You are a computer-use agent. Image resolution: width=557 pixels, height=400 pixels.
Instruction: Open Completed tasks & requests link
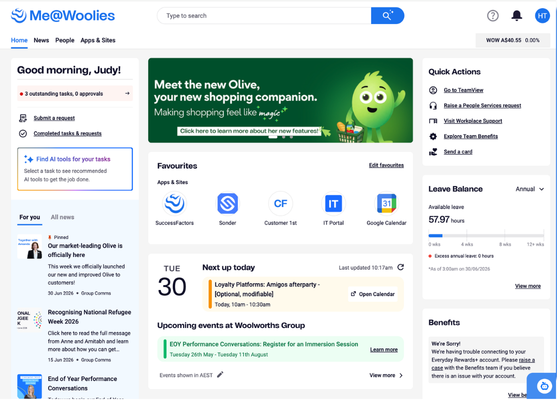[x=67, y=134]
